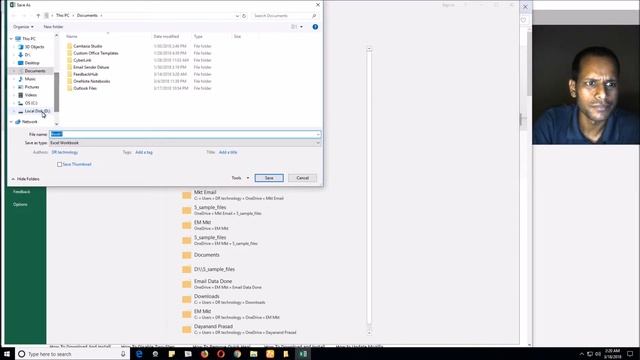Open Chrome from the taskbar

click(x=237, y=354)
